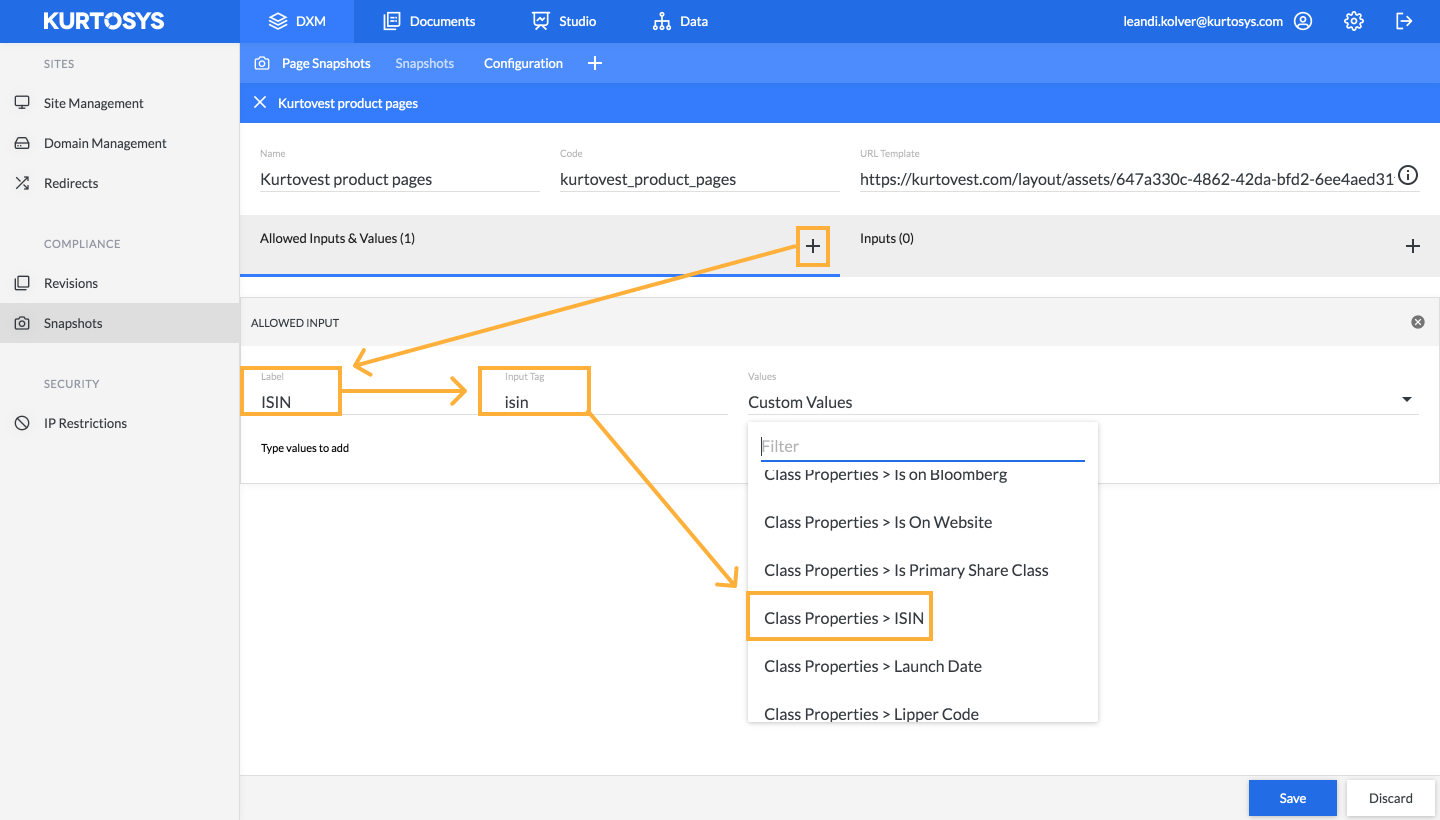This screenshot has width=1440, height=820.
Task: Open the DXM top navigation tab
Action: [x=297, y=21]
